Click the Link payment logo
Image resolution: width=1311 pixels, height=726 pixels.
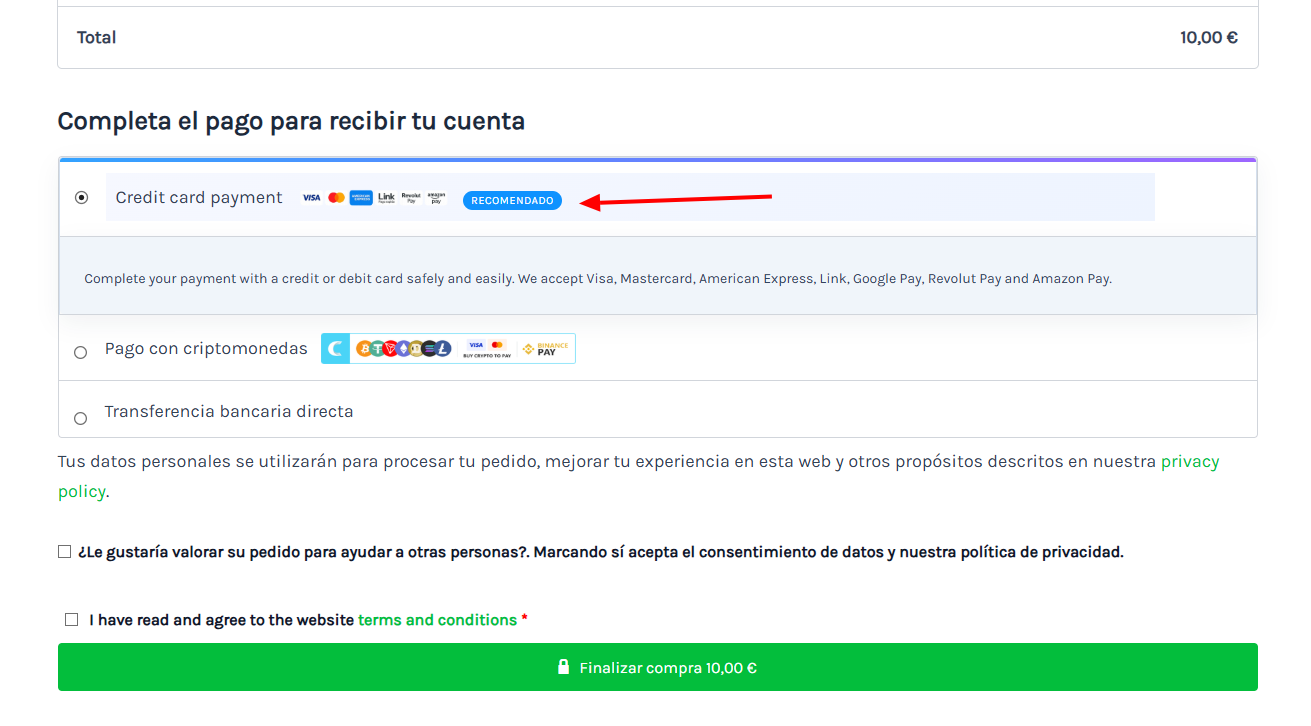386,198
